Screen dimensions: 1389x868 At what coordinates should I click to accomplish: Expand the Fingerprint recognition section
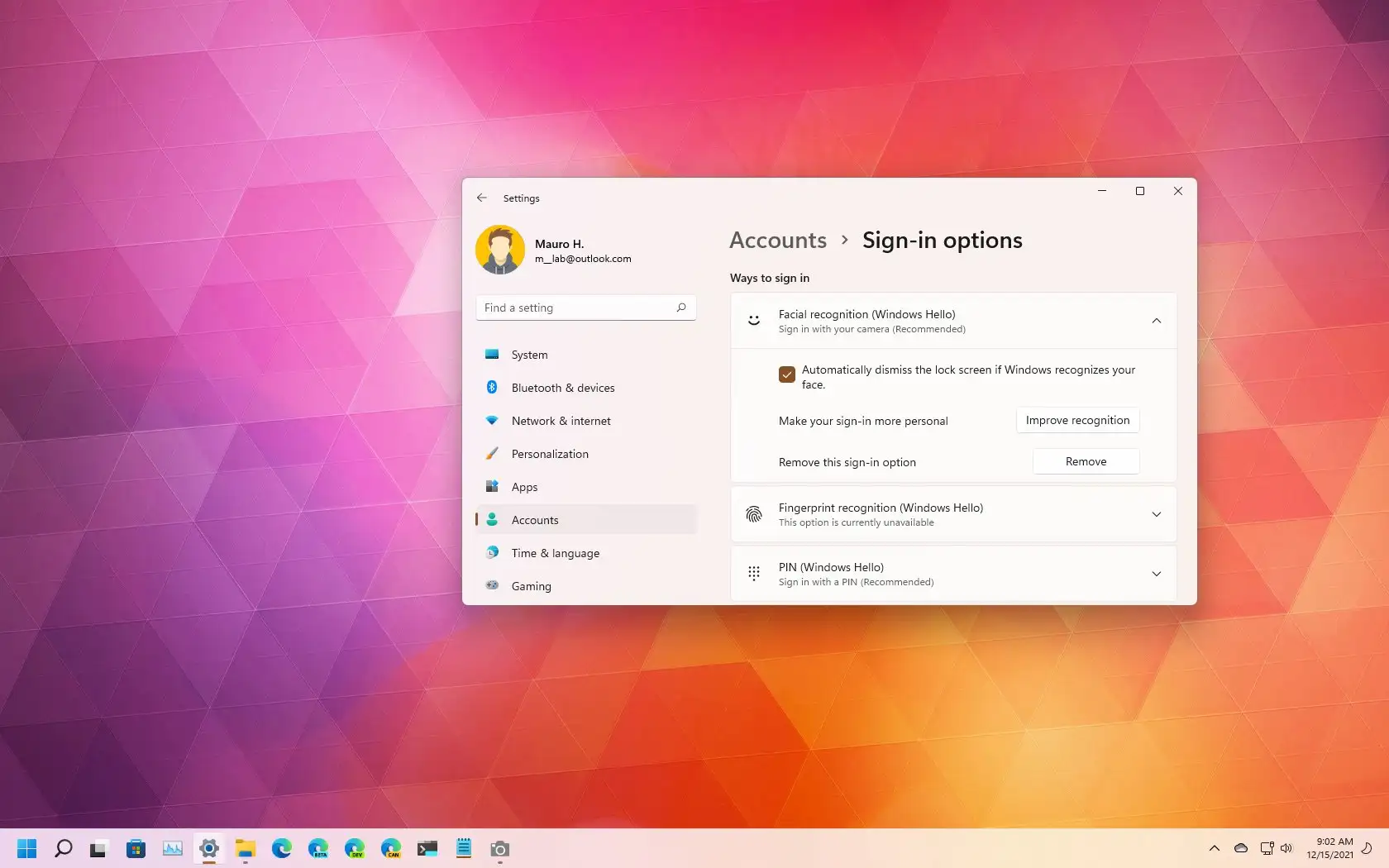coord(1156,513)
